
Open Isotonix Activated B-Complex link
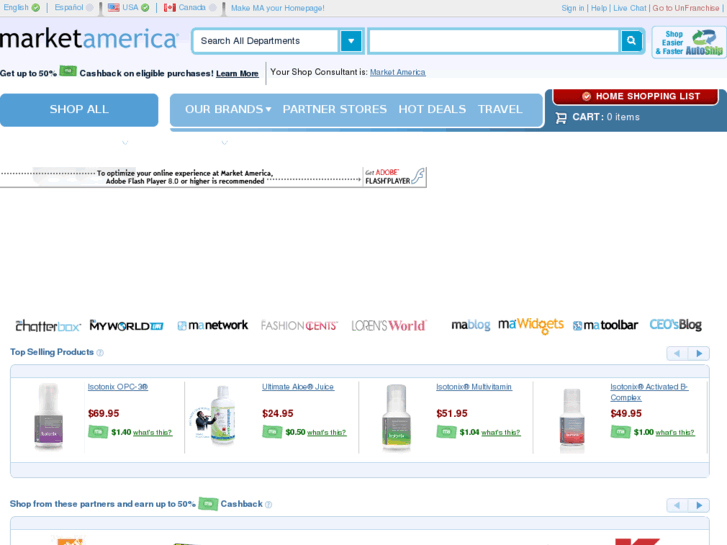click(x=649, y=392)
